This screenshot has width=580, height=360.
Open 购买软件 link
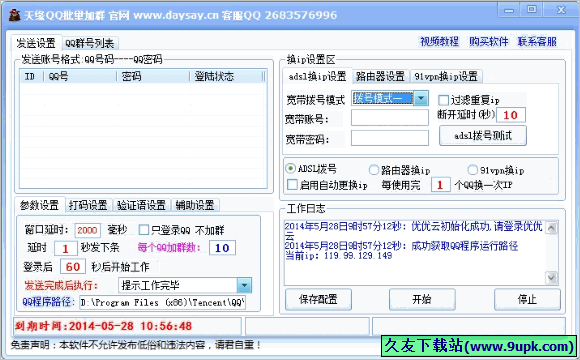click(489, 41)
